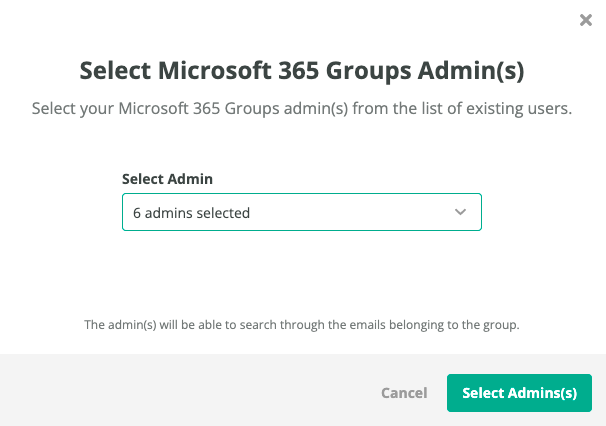Select the grey Cancel text in the footer
The height and width of the screenshot is (426, 606).
(404, 393)
